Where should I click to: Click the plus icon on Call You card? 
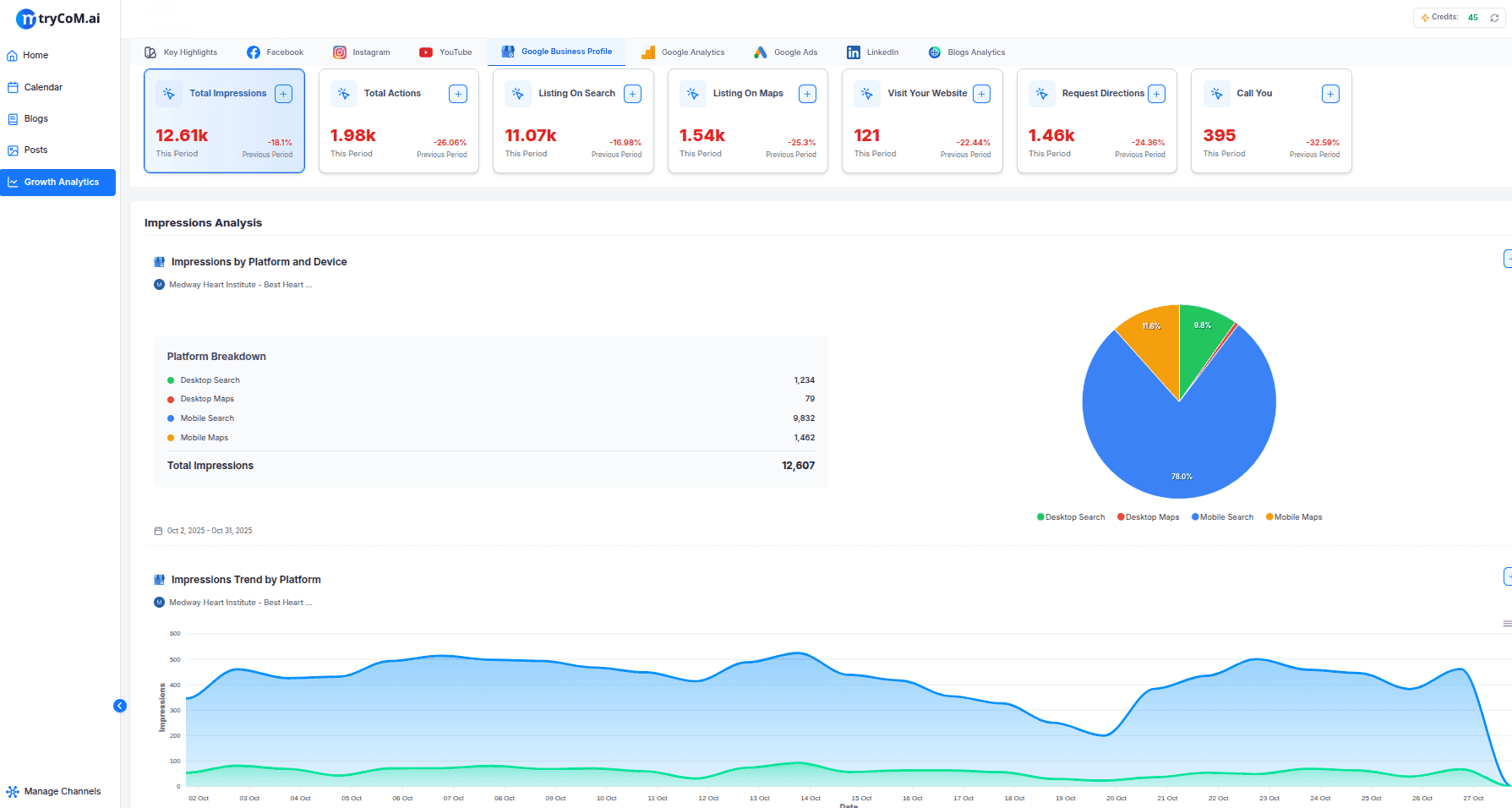[x=1330, y=94]
